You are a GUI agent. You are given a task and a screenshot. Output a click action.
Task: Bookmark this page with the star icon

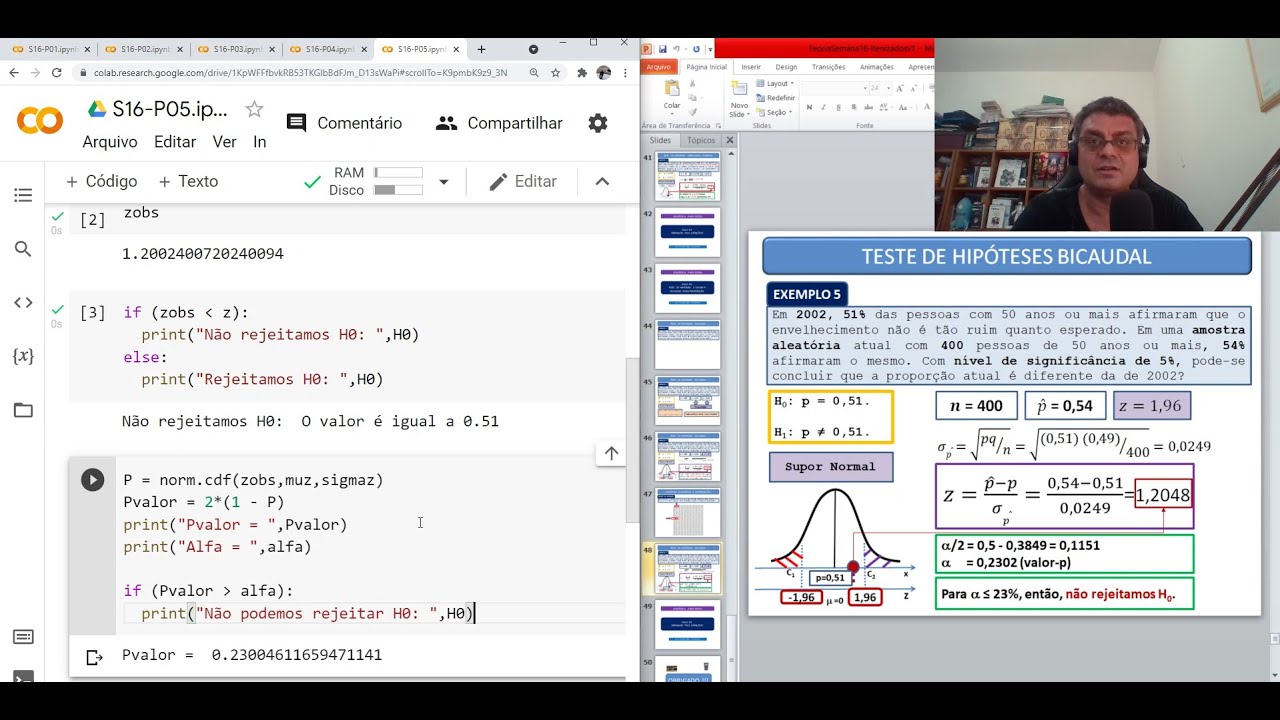555,73
